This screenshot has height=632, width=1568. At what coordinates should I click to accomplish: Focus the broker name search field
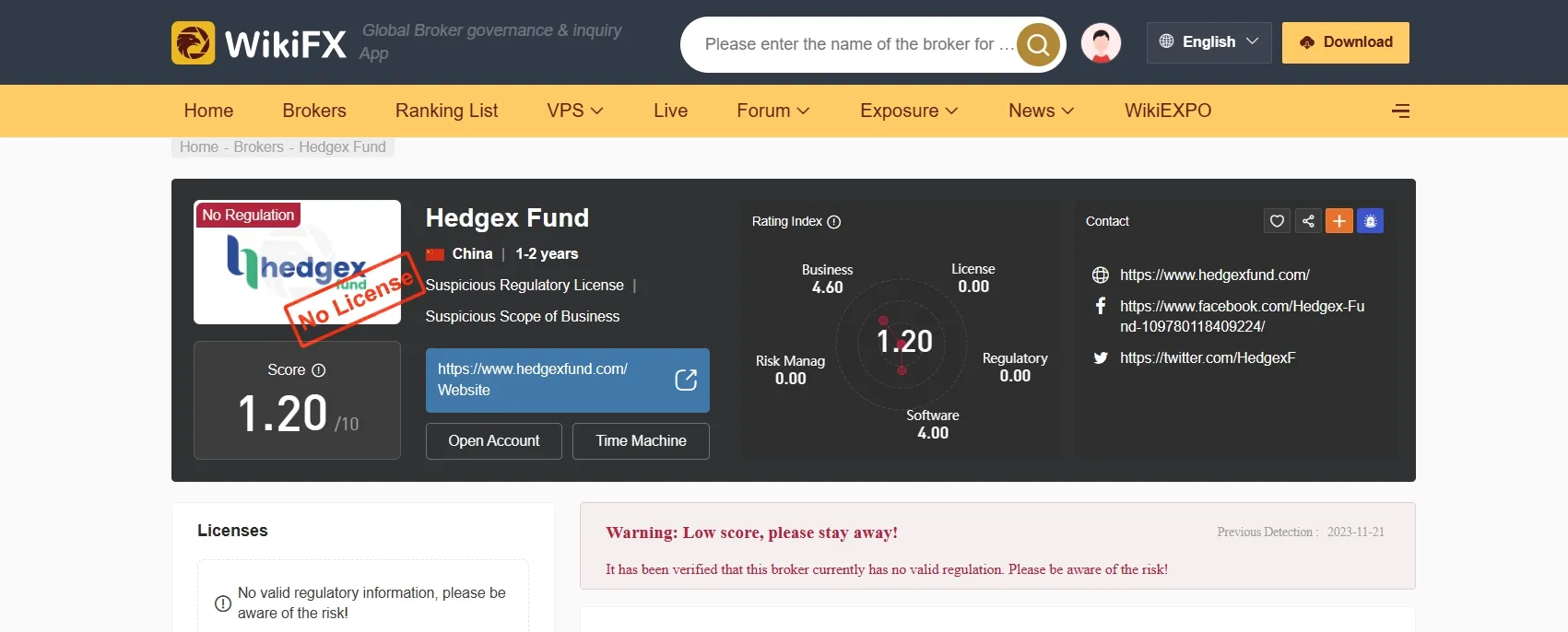pos(857,44)
